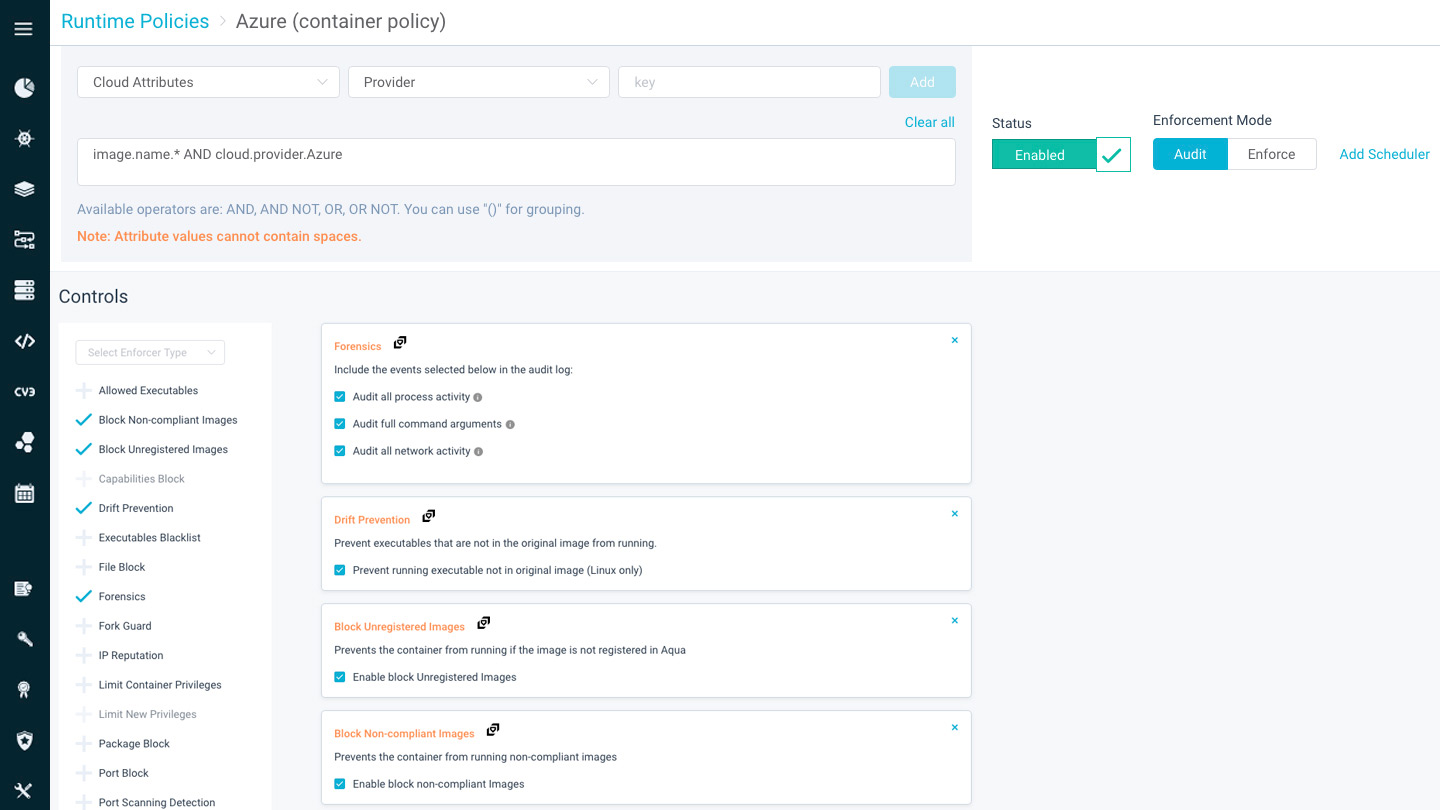
Task: Go back to Runtime Policies breadcrumb
Action: click(135, 21)
